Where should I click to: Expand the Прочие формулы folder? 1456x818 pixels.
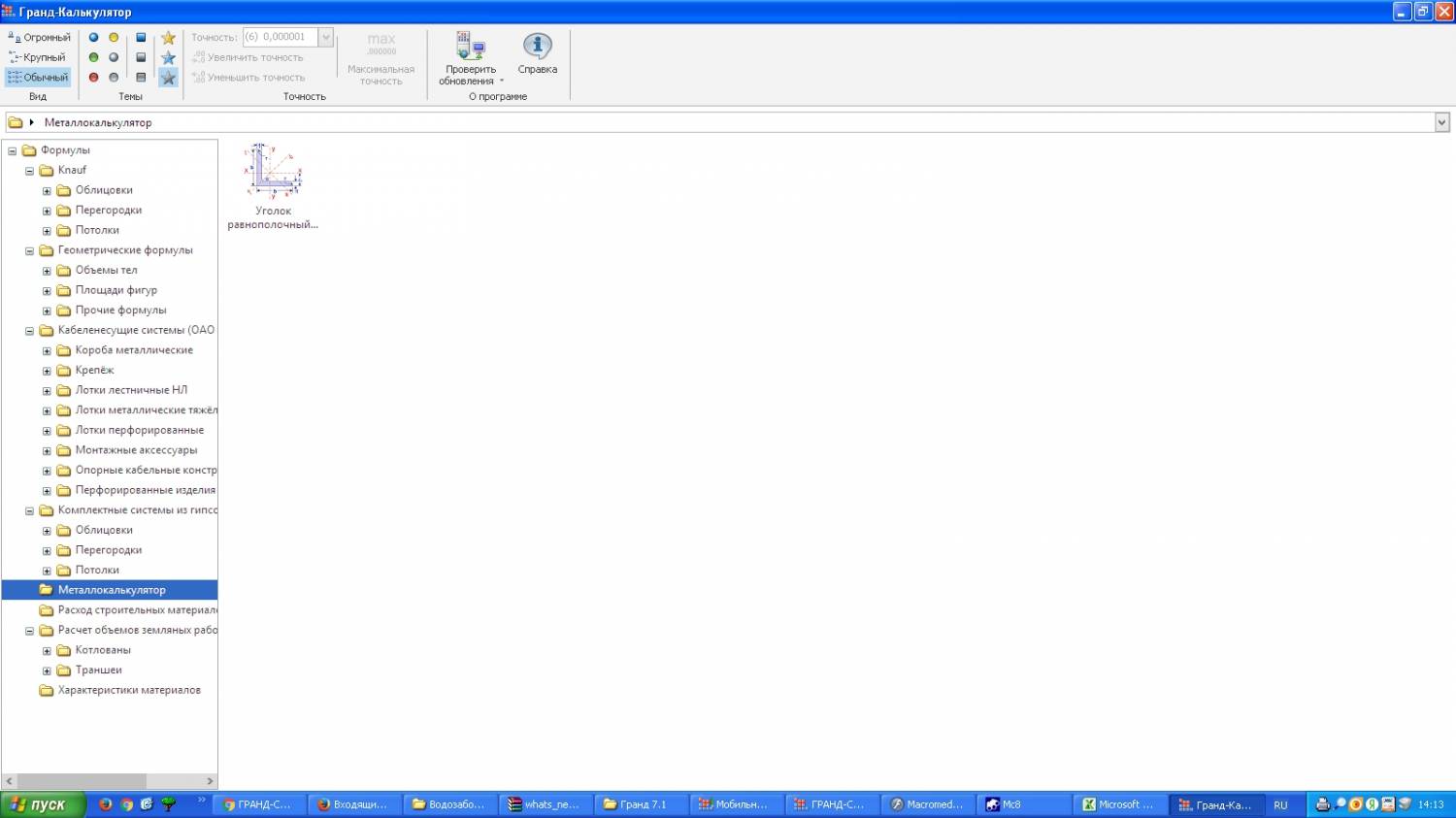coord(47,311)
